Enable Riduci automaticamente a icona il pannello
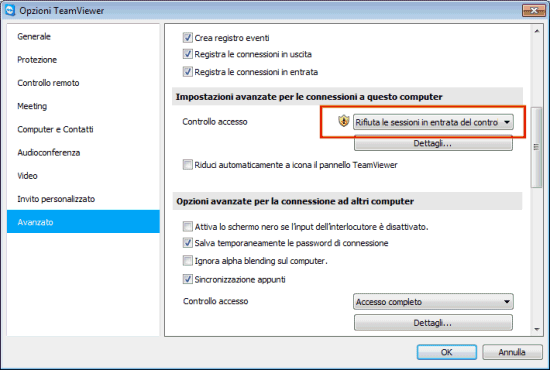 [188, 165]
